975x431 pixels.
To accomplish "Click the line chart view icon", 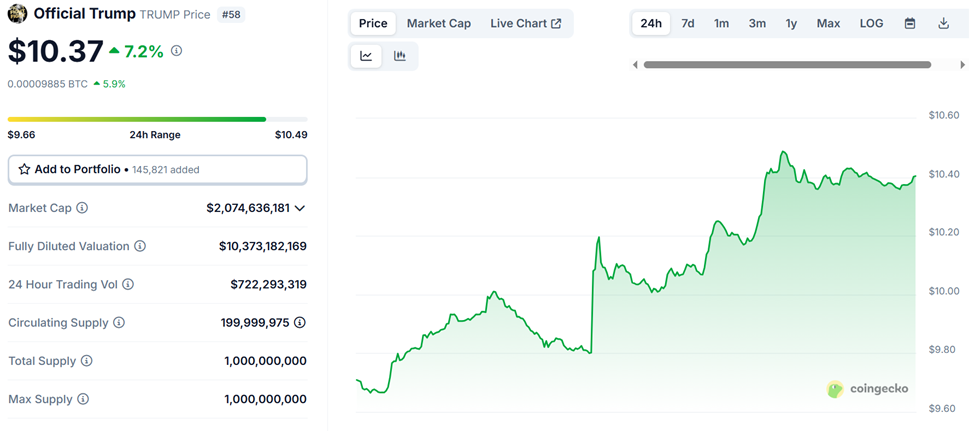I will [367, 57].
